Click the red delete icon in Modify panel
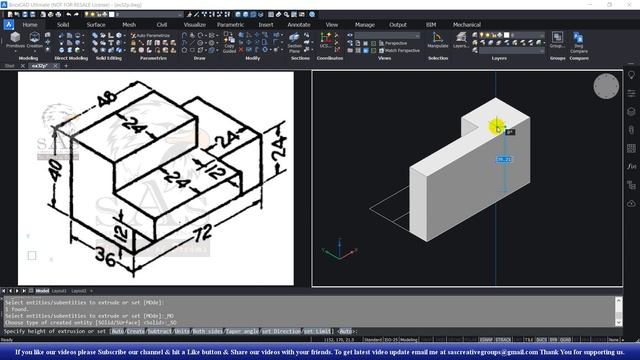The image size is (640, 360). click(241, 50)
